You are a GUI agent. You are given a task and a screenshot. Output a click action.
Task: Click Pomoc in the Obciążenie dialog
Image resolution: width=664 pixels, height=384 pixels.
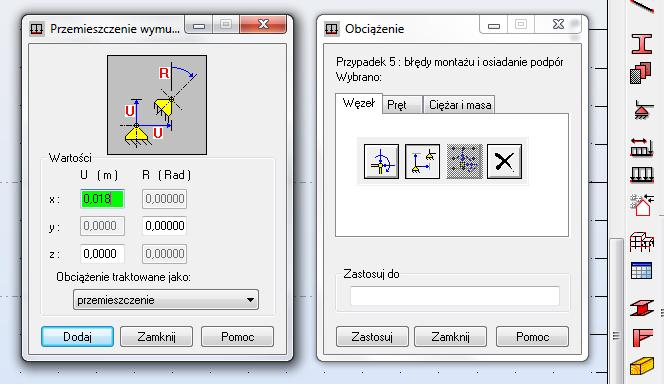tap(532, 337)
